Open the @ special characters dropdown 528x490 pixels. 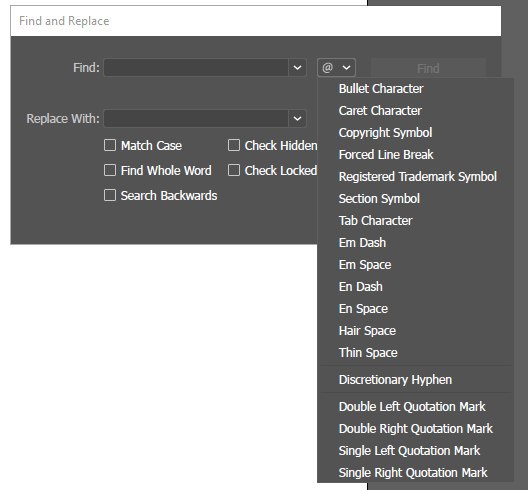pos(336,68)
